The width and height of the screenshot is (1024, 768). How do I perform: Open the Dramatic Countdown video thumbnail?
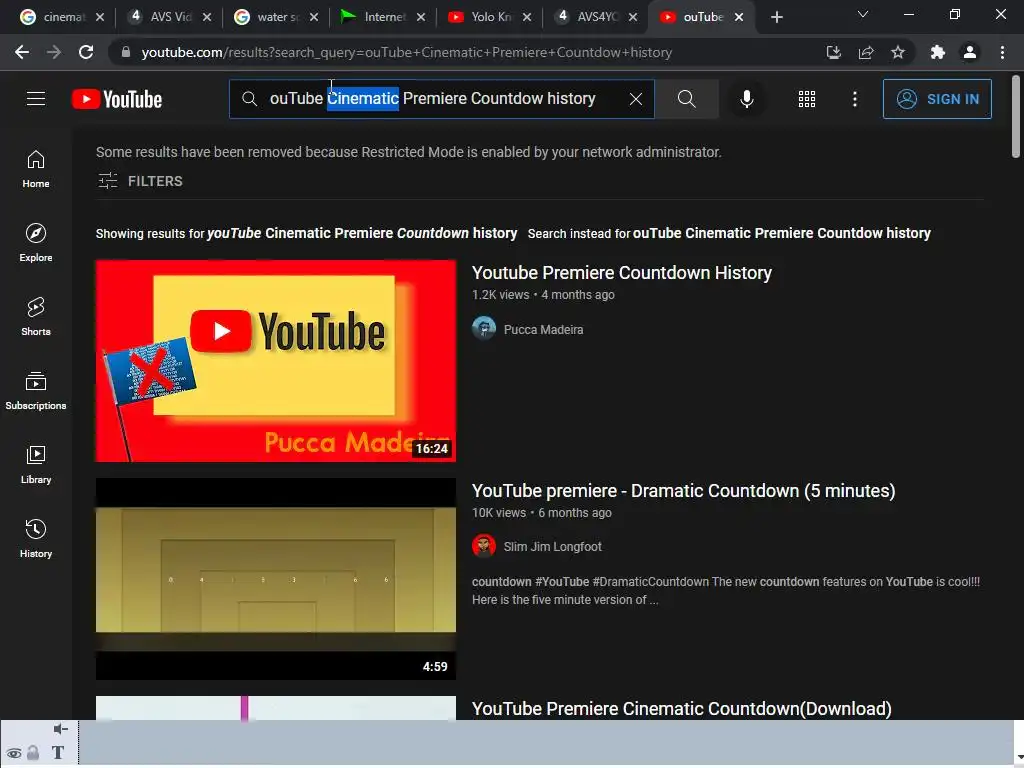coord(276,579)
